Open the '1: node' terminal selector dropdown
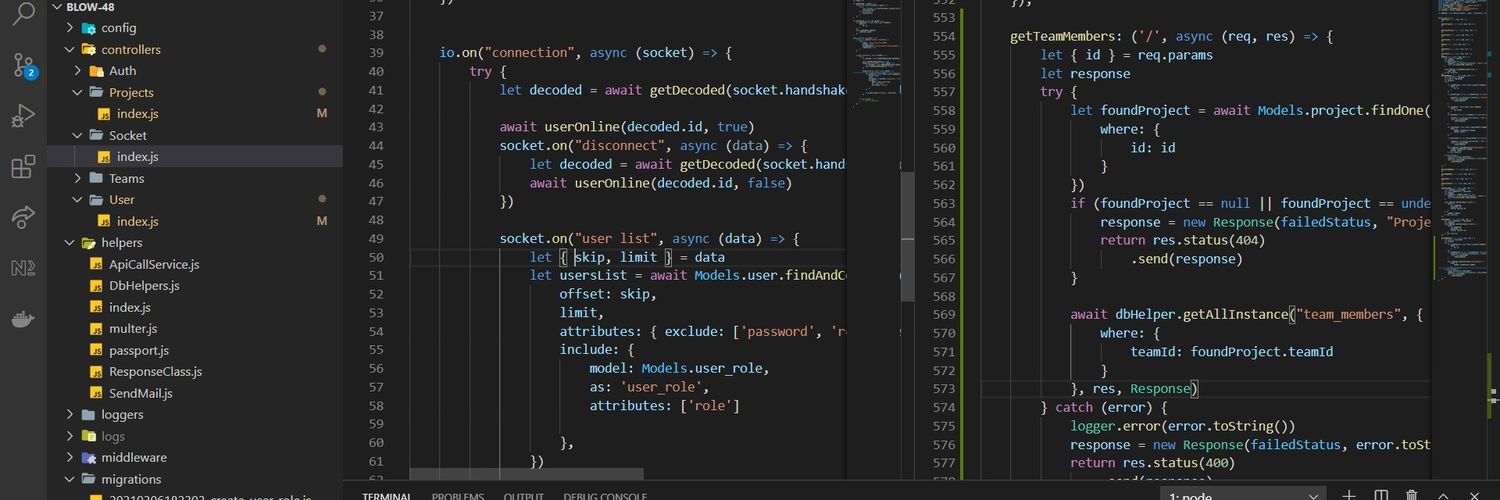 pos(1243,495)
